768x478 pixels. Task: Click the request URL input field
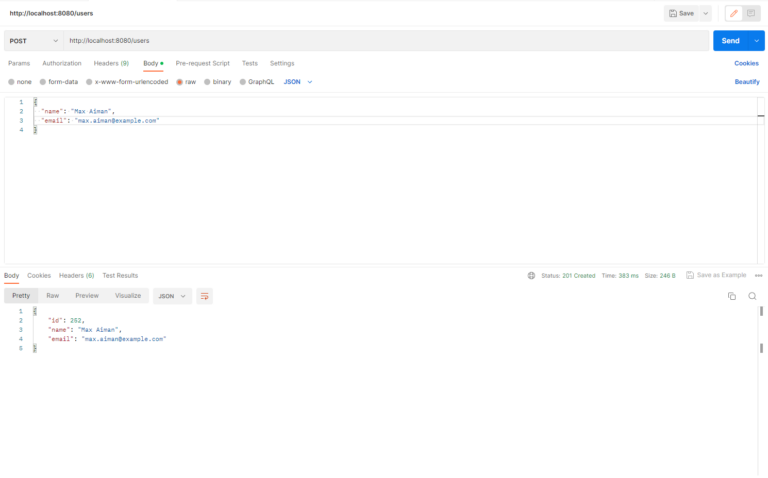(x=380, y=41)
